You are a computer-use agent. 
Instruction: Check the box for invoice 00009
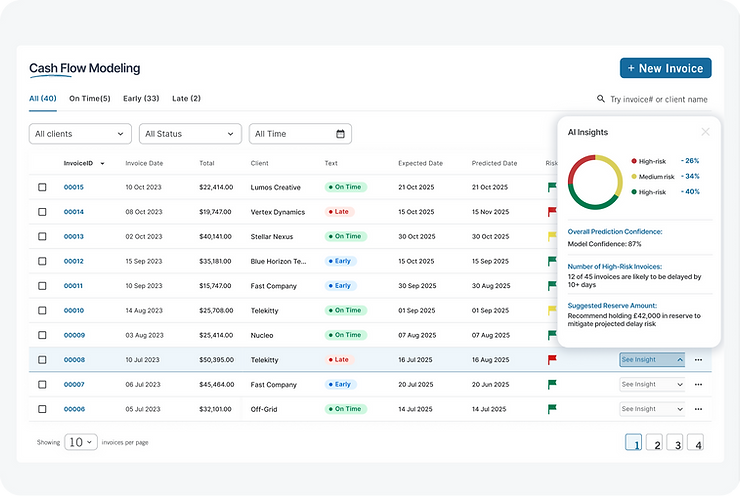42,335
